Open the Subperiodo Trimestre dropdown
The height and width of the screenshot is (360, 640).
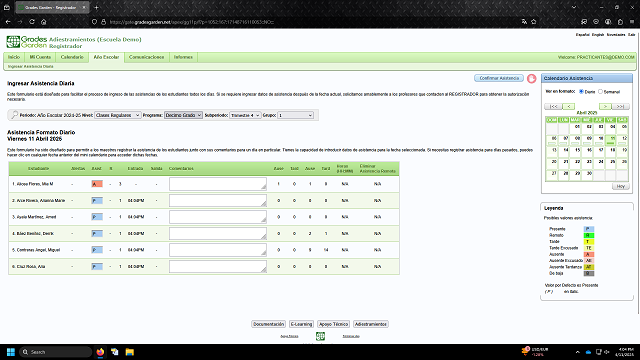[x=245, y=115]
